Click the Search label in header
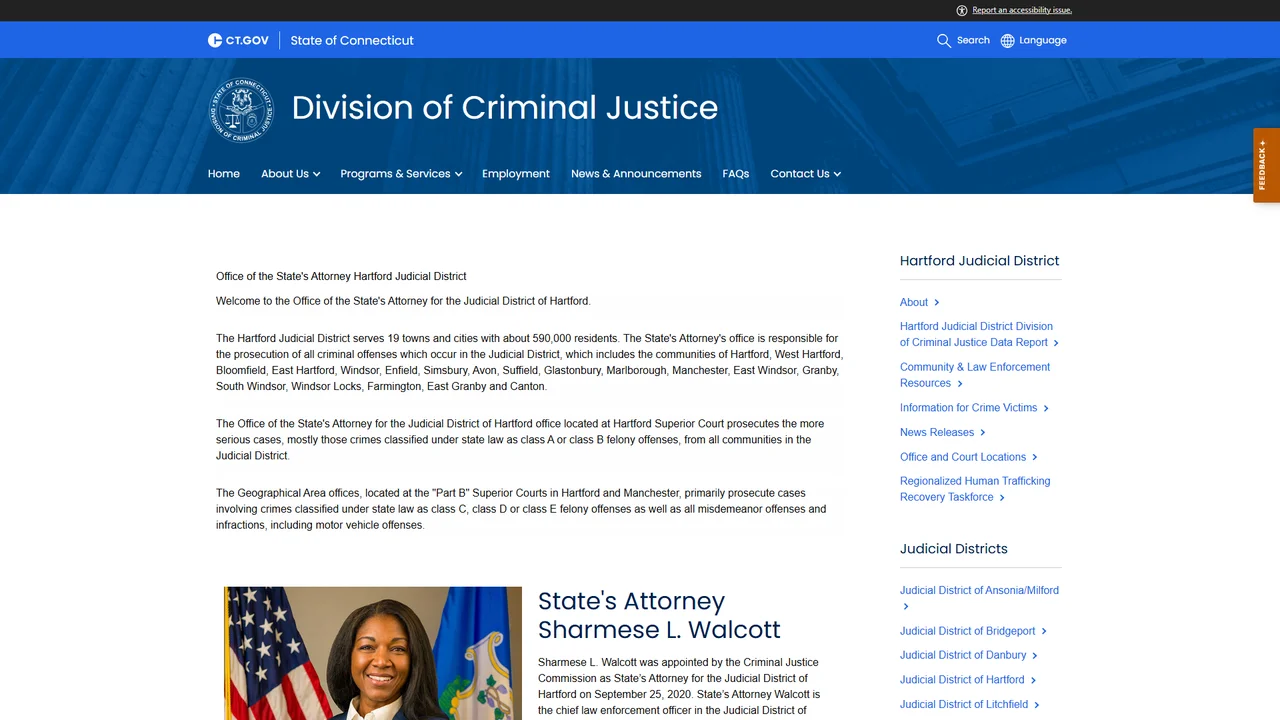Image resolution: width=1280 pixels, height=720 pixels. (x=973, y=40)
